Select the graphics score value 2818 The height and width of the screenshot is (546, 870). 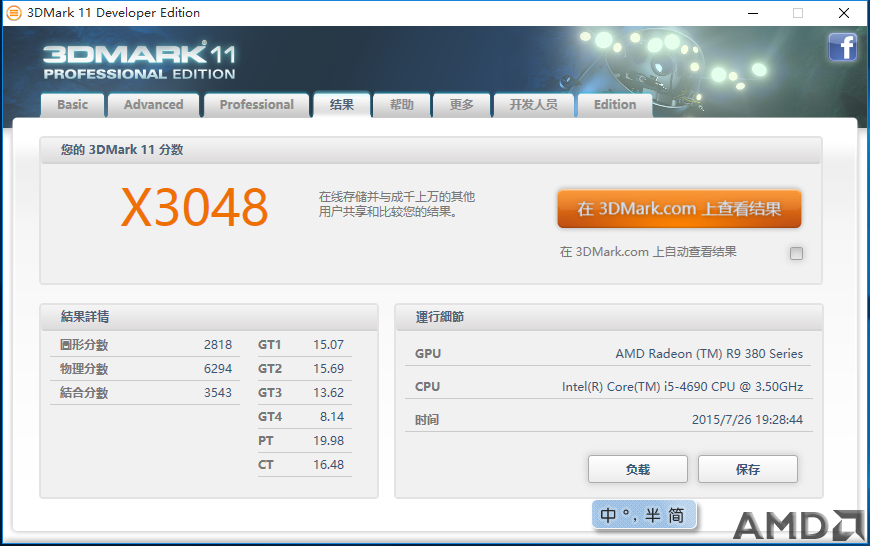coord(218,345)
